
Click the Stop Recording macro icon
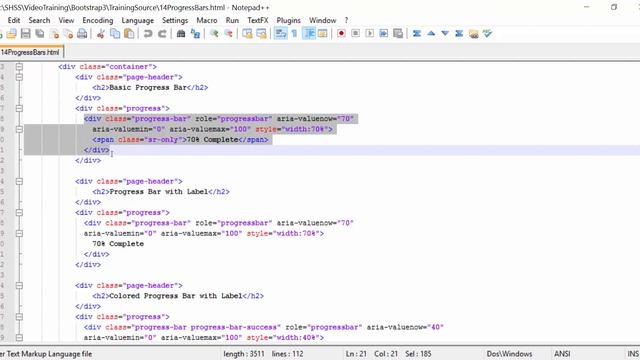tap(356, 33)
